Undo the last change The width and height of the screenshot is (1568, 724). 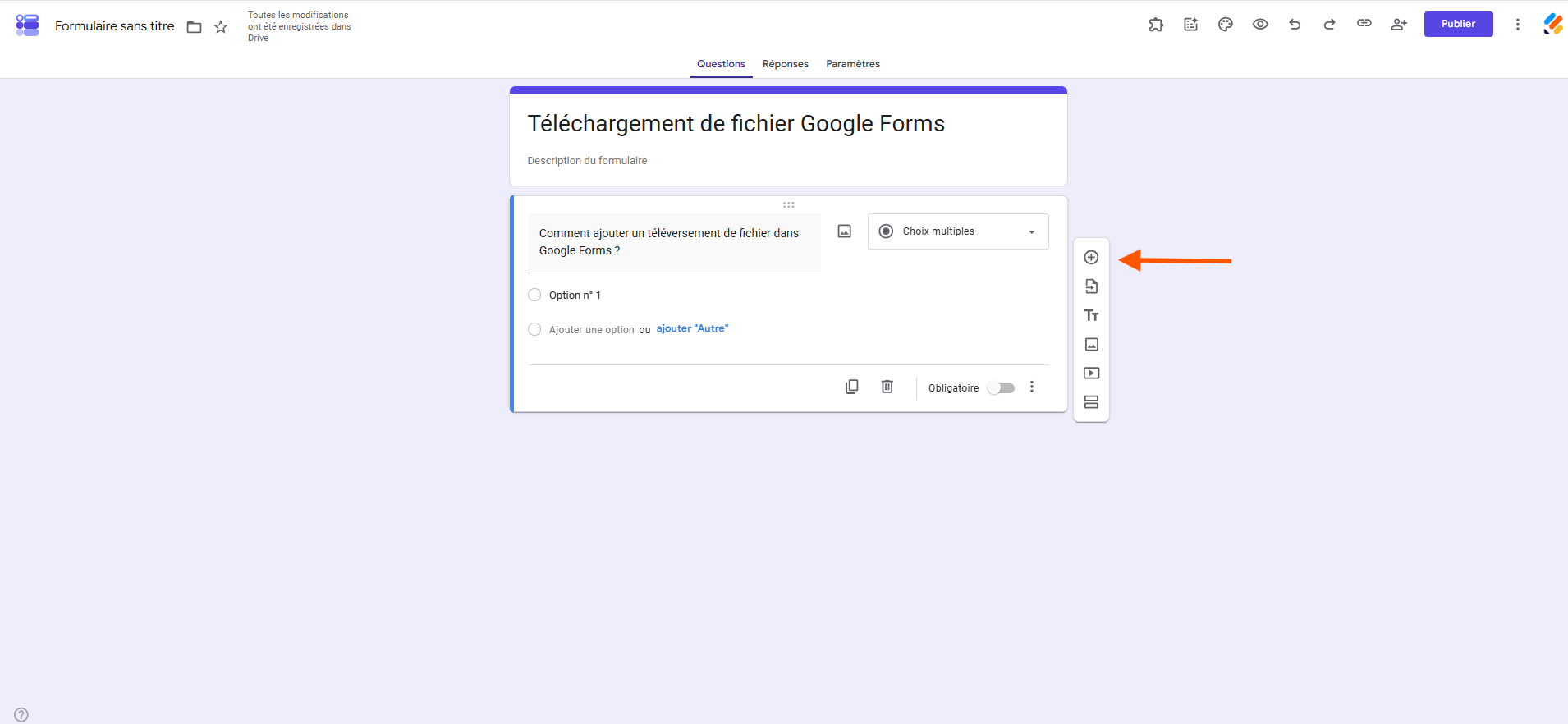coord(1295,25)
